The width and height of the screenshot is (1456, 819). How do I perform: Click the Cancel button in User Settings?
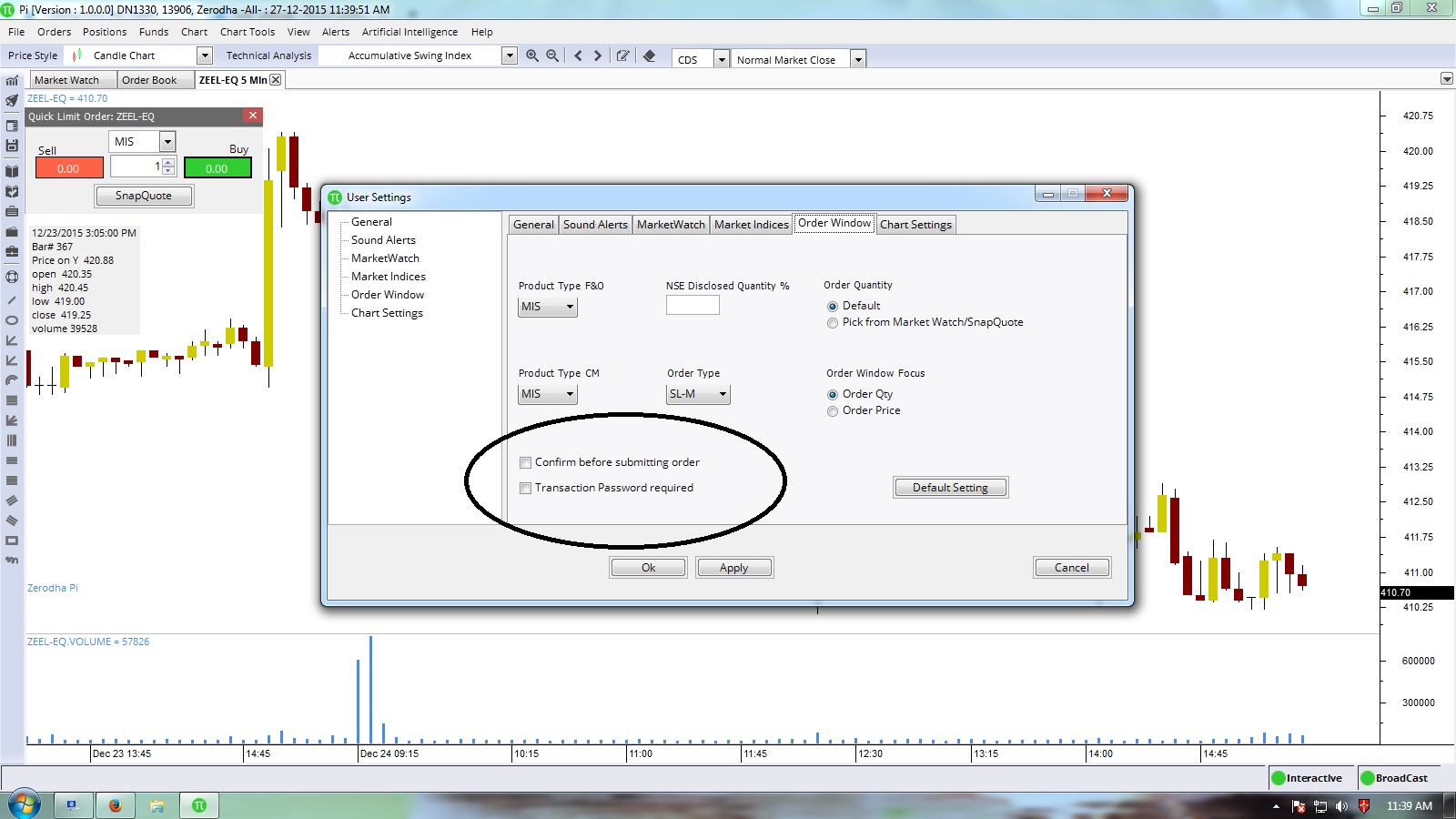[x=1072, y=568]
